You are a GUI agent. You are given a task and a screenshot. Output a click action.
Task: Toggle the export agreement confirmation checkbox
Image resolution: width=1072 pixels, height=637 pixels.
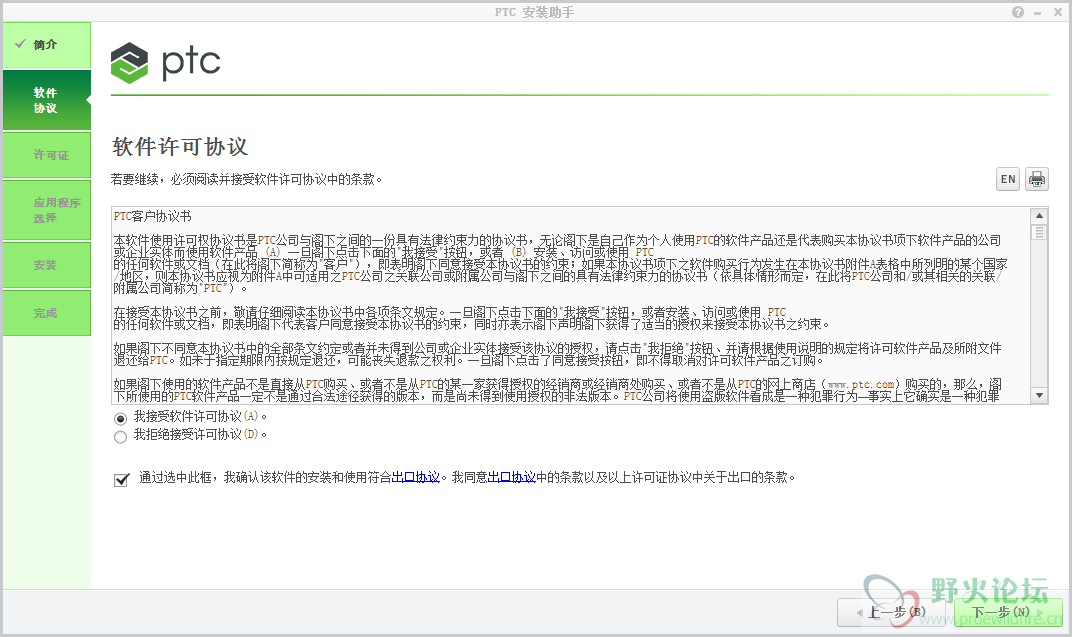pos(122,479)
